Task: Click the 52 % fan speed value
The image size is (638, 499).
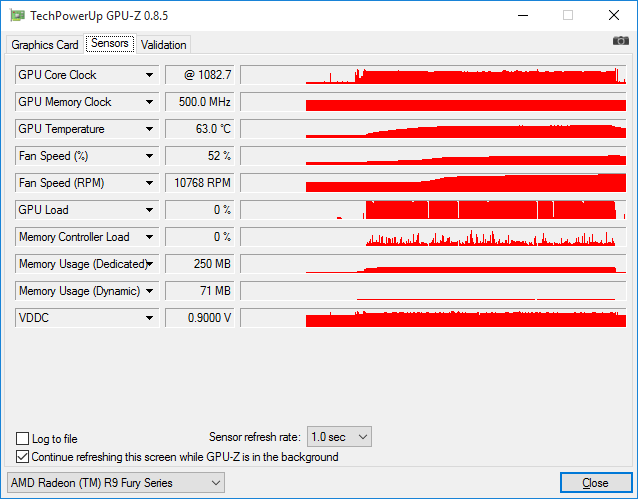Action: tap(200, 156)
